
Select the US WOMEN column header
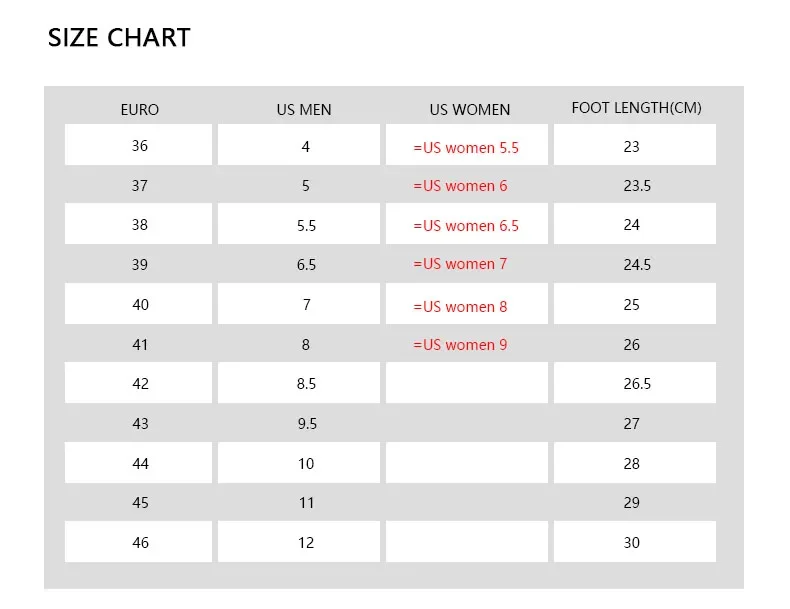pos(470,109)
